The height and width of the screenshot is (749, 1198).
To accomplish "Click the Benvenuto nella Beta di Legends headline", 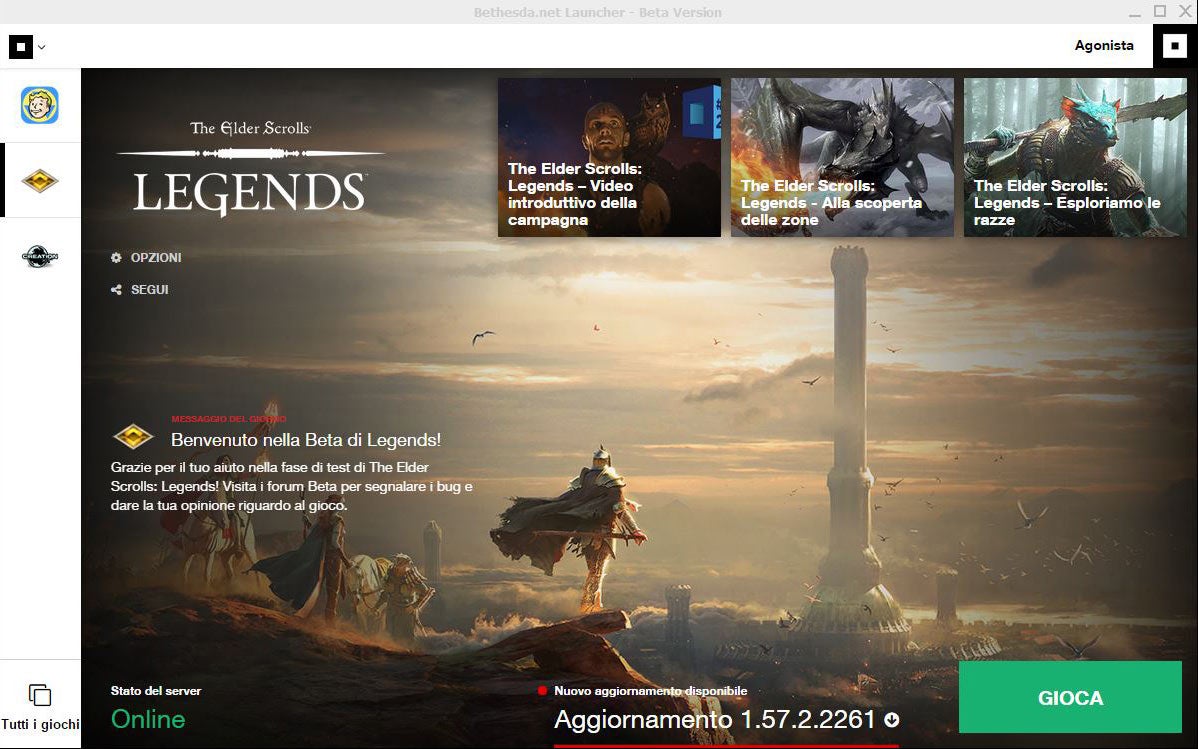I will coord(306,439).
